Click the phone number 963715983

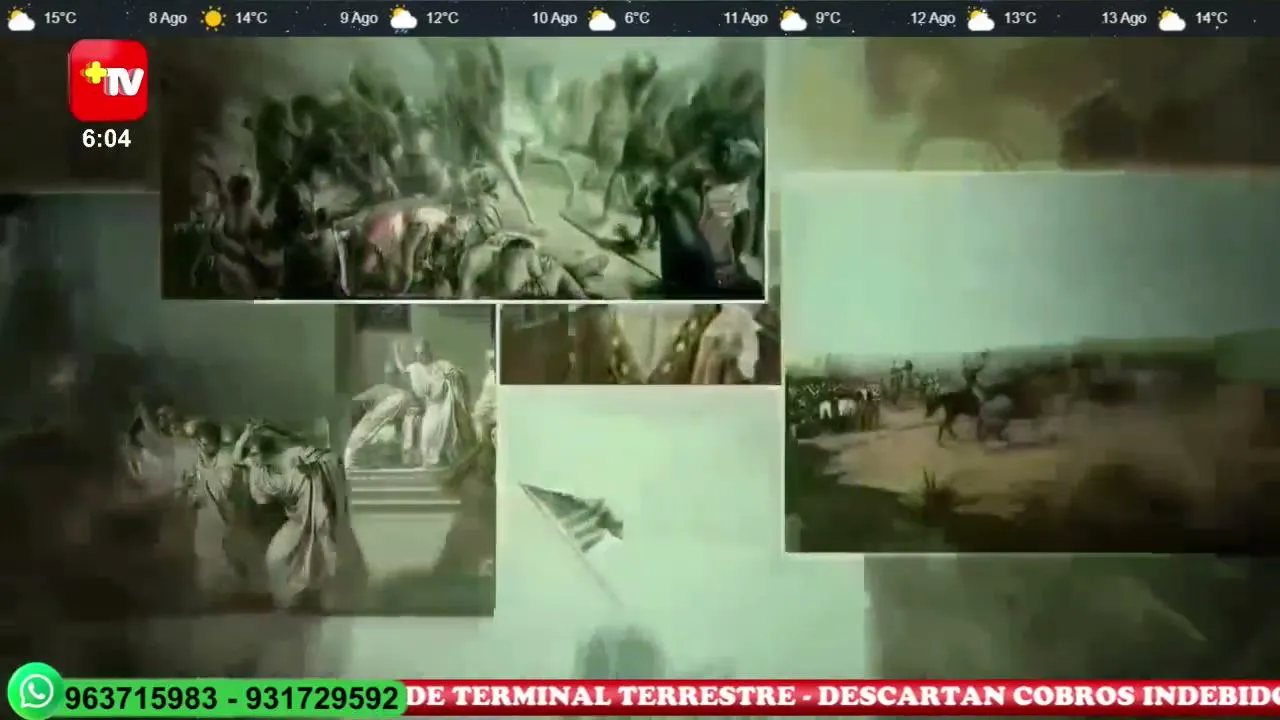[140, 698]
